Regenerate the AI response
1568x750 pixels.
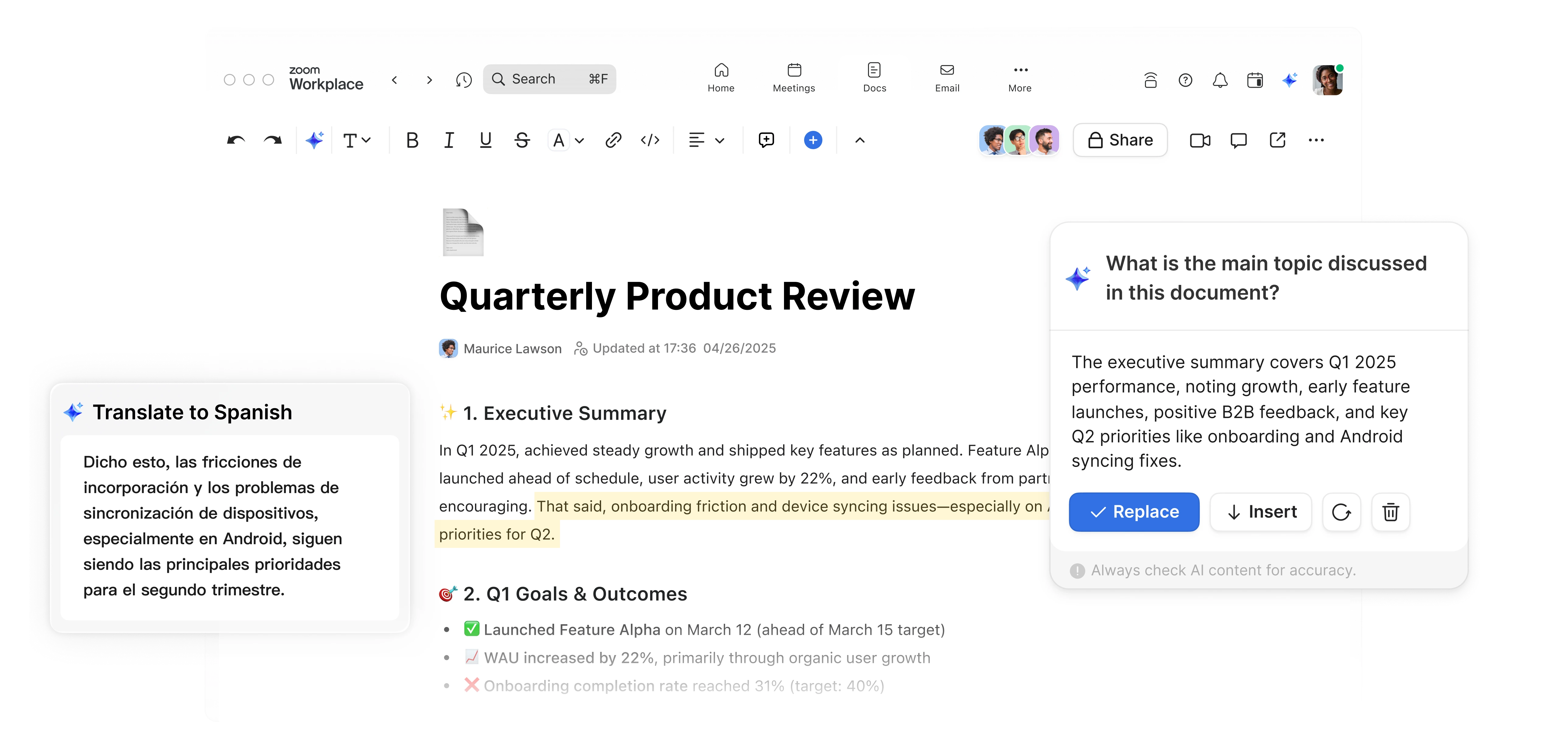point(1342,512)
